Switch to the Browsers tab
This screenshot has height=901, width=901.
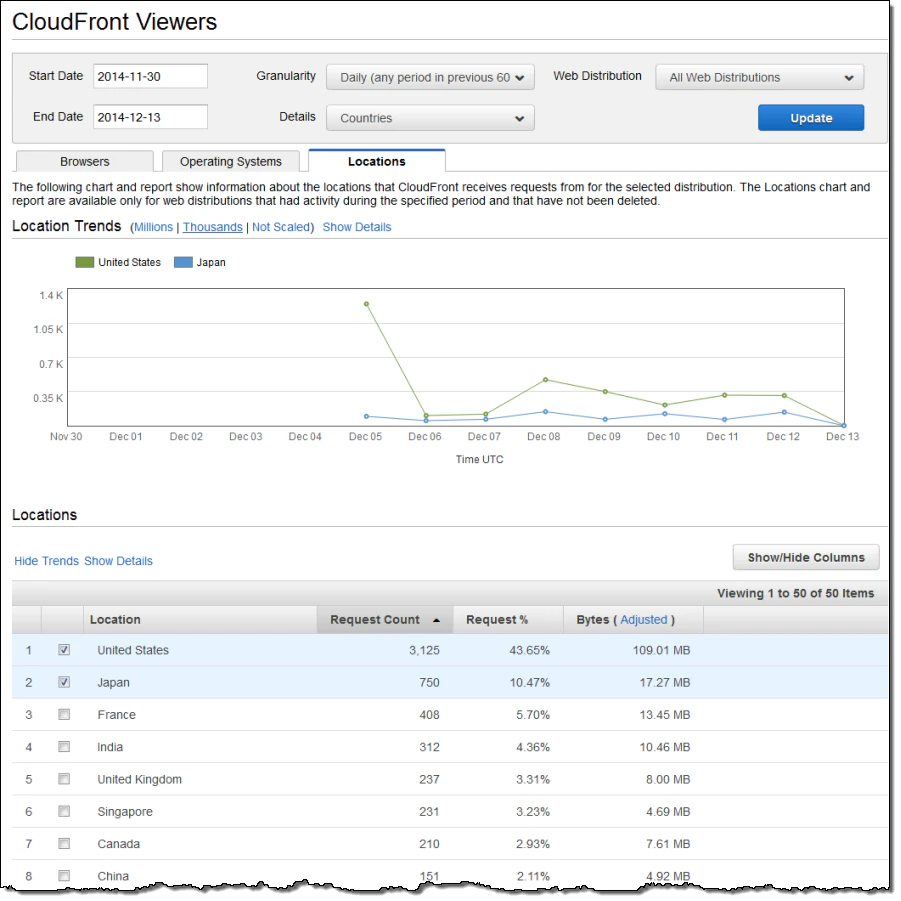[84, 161]
